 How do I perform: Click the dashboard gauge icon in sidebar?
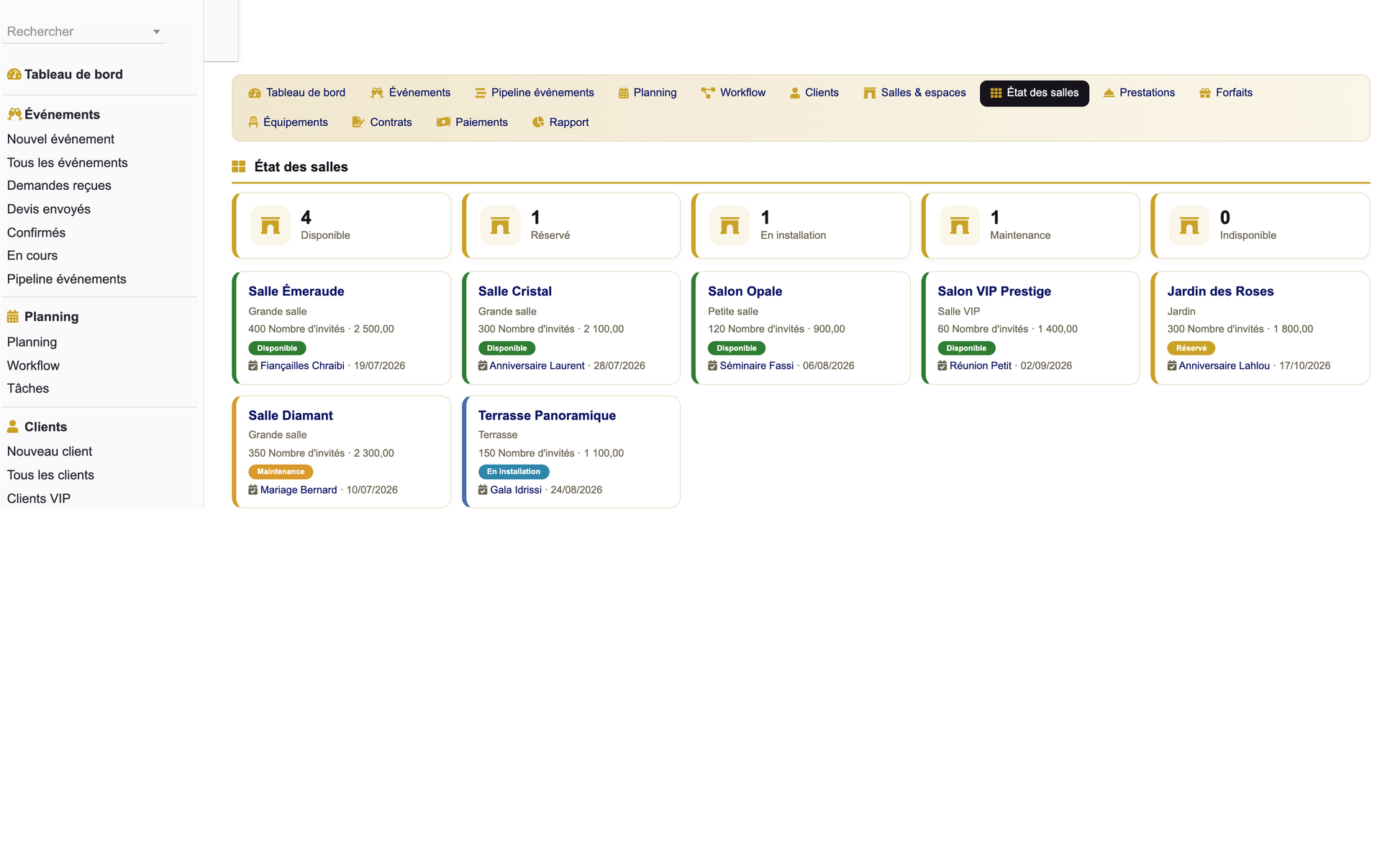(x=14, y=74)
